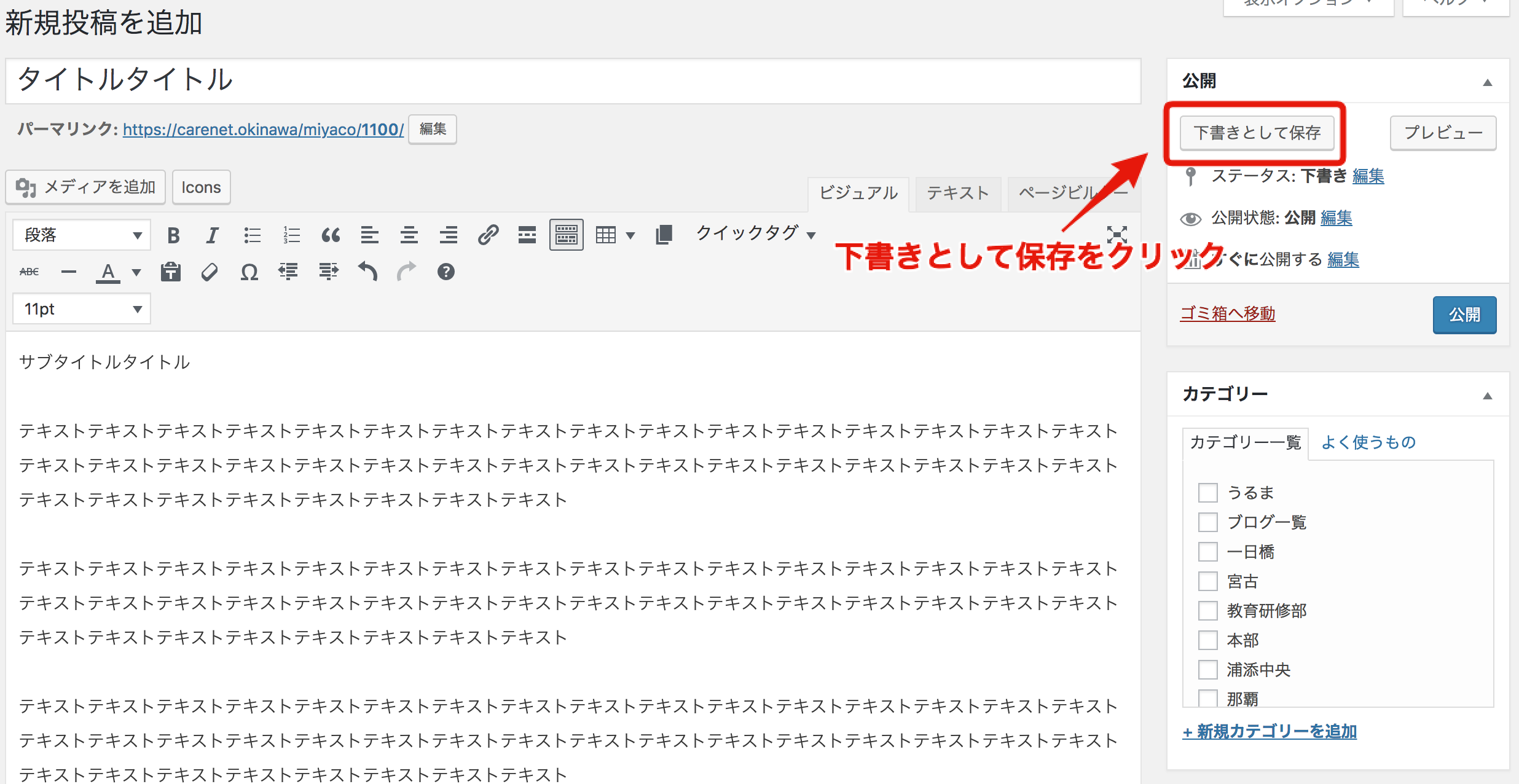Enable distraction-free fullscreen mode
Screen dimensions: 1519x784
pos(1117,235)
